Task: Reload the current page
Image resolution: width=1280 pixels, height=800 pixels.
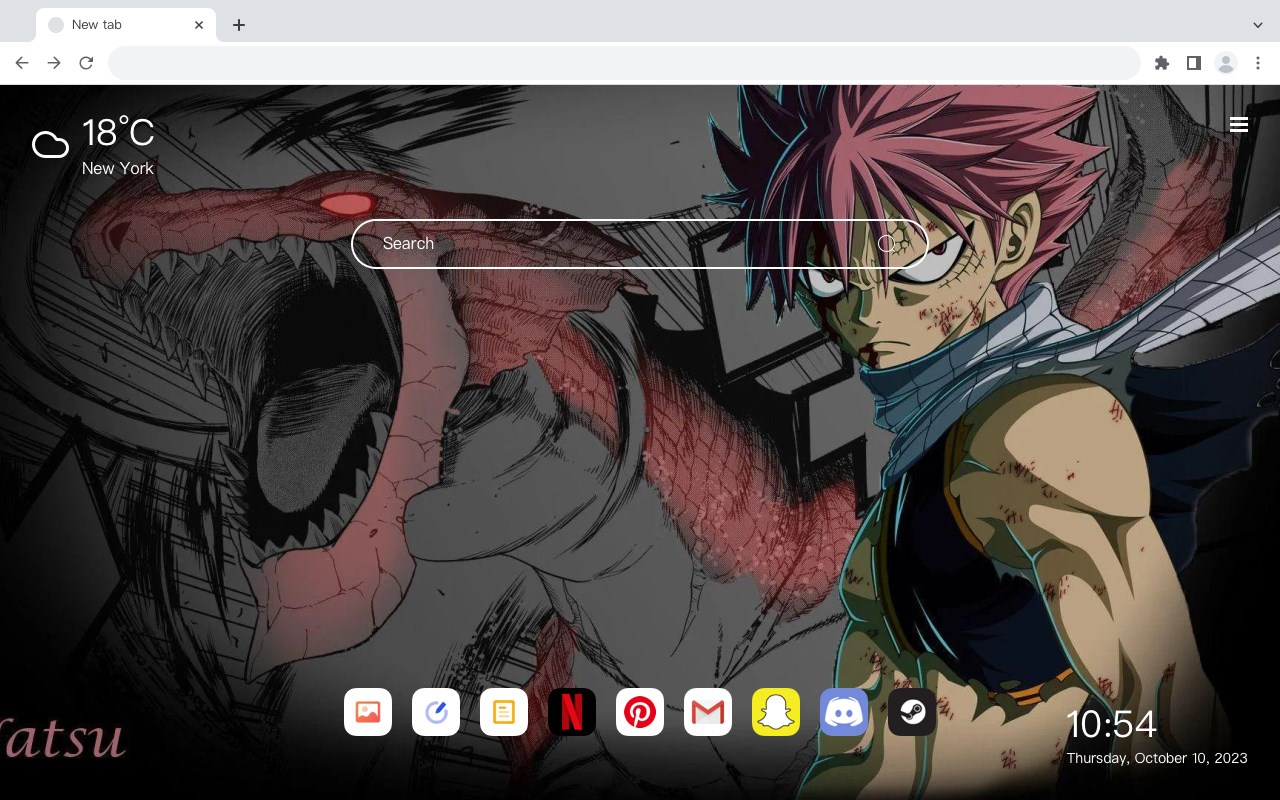Action: coord(86,63)
